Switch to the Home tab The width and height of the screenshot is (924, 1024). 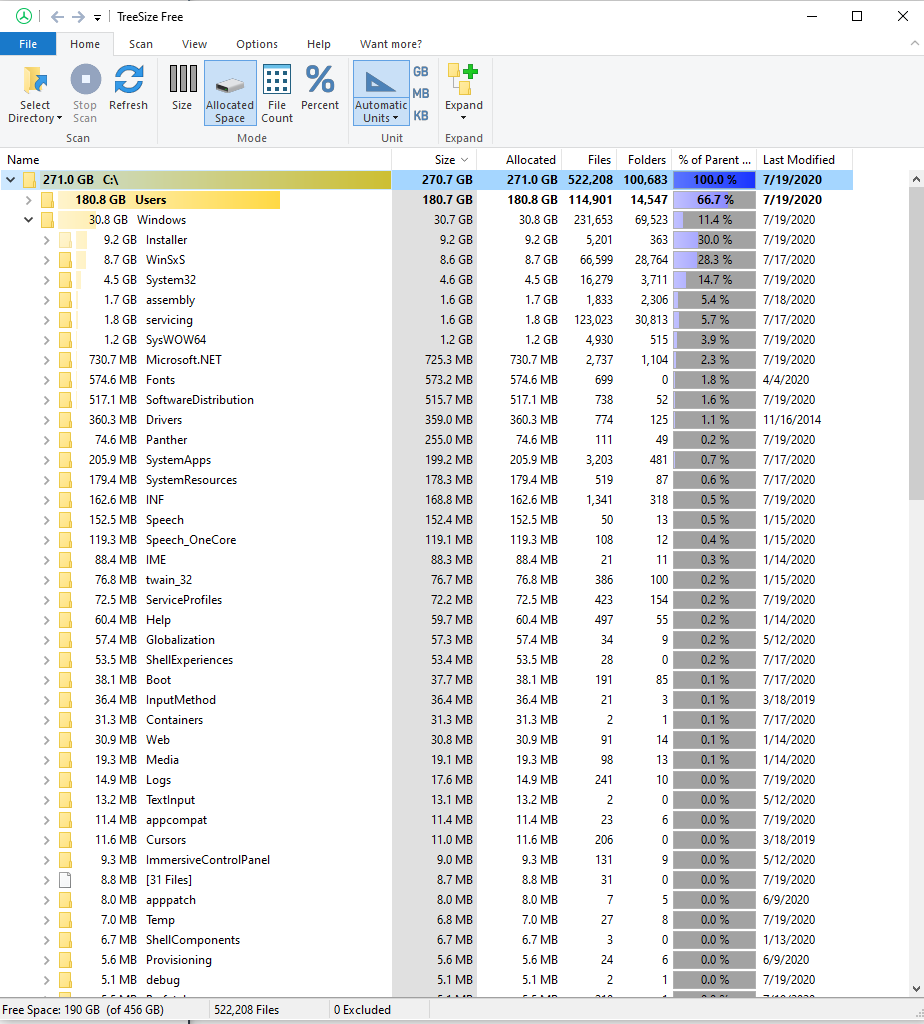[85, 44]
